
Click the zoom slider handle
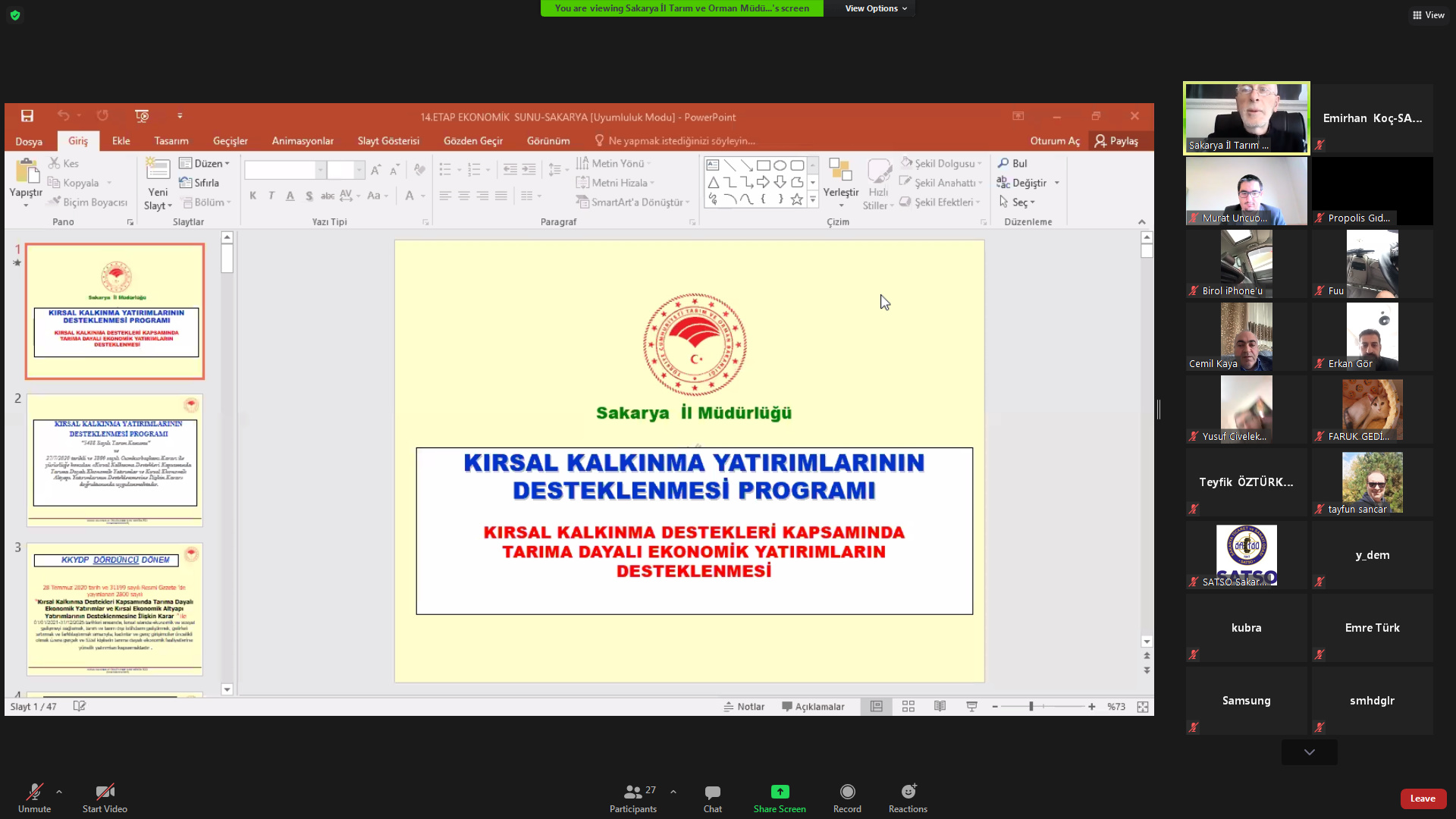[x=1031, y=706]
